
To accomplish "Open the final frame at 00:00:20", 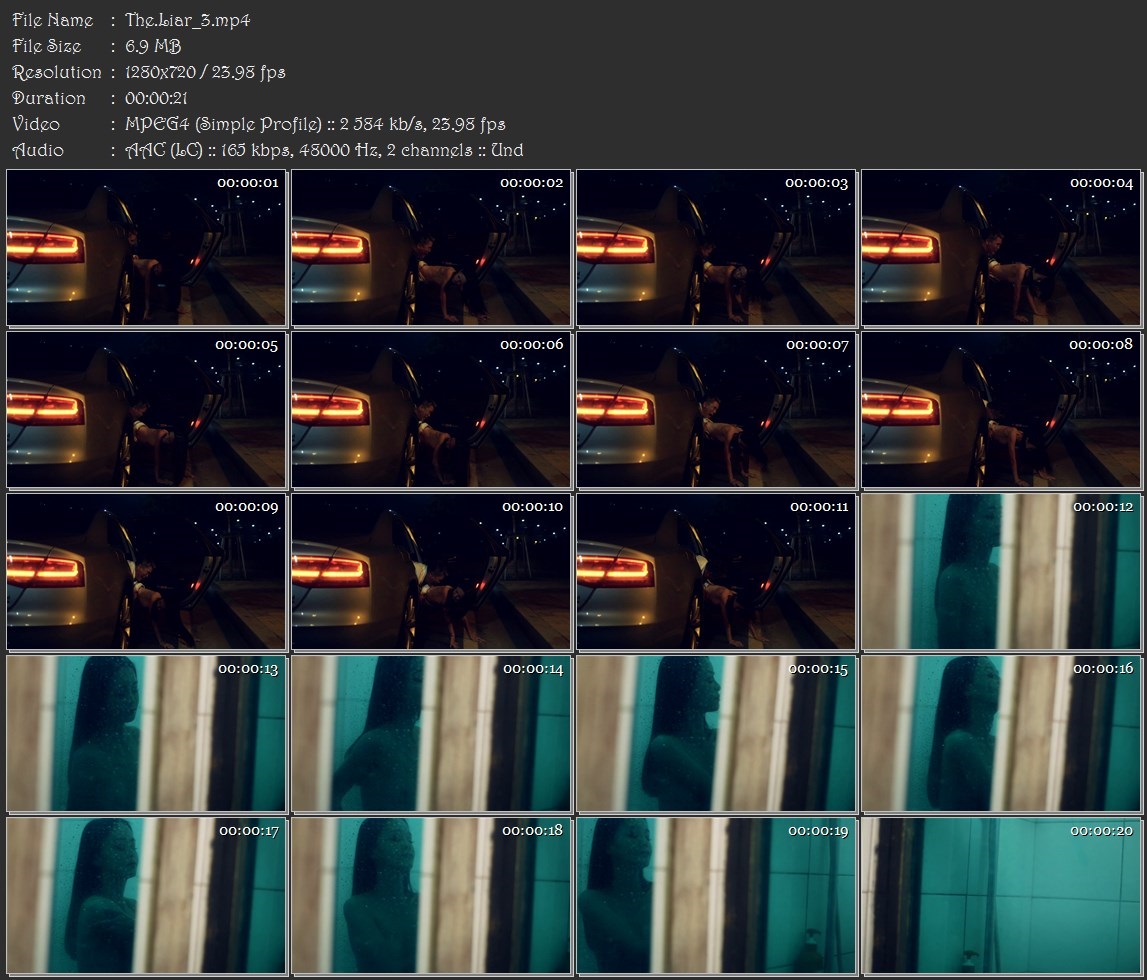I will point(1001,896).
